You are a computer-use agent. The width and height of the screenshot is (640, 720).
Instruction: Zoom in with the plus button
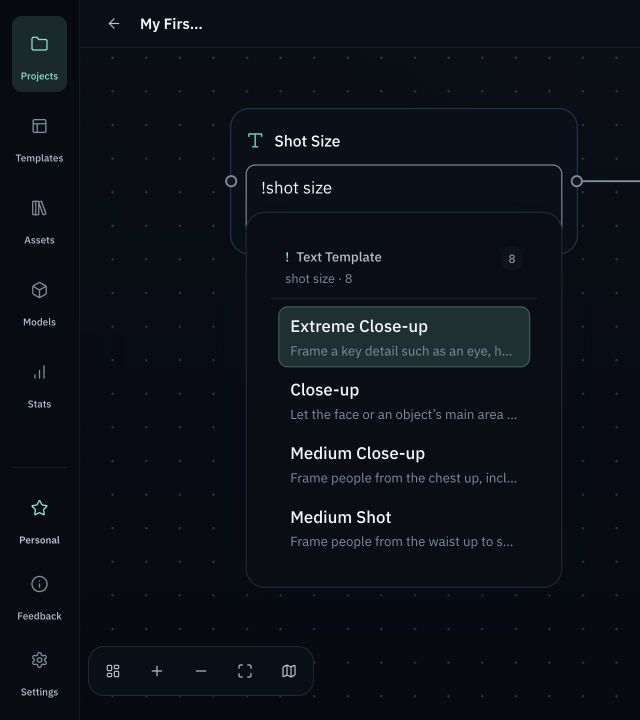tap(157, 671)
